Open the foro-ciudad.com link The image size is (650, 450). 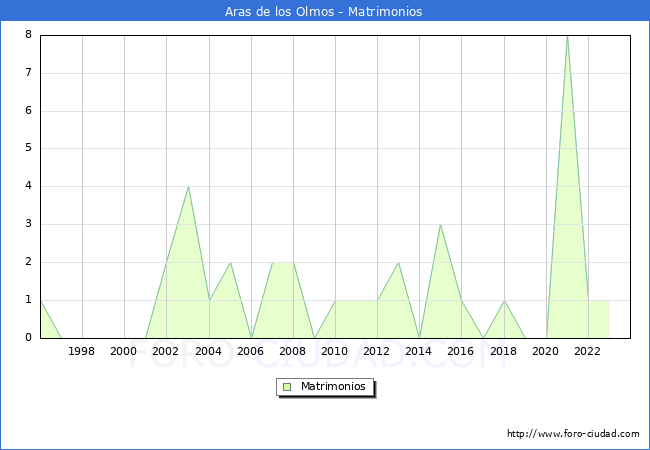point(573,434)
